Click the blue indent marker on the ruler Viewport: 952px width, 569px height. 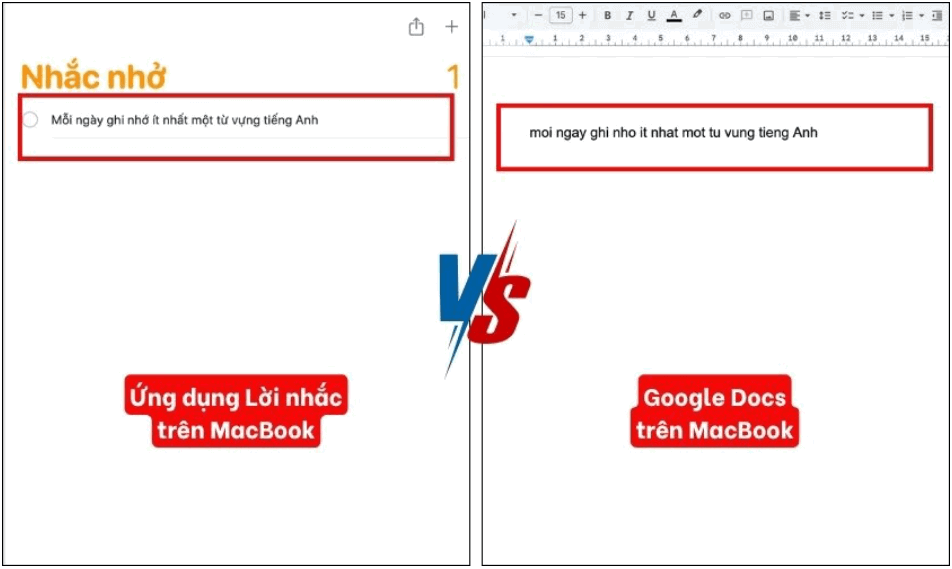[x=529, y=39]
